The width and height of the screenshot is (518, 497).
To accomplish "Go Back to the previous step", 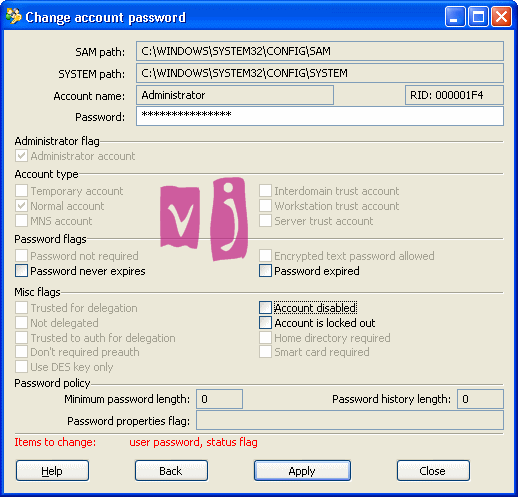I will pyautogui.click(x=171, y=471).
